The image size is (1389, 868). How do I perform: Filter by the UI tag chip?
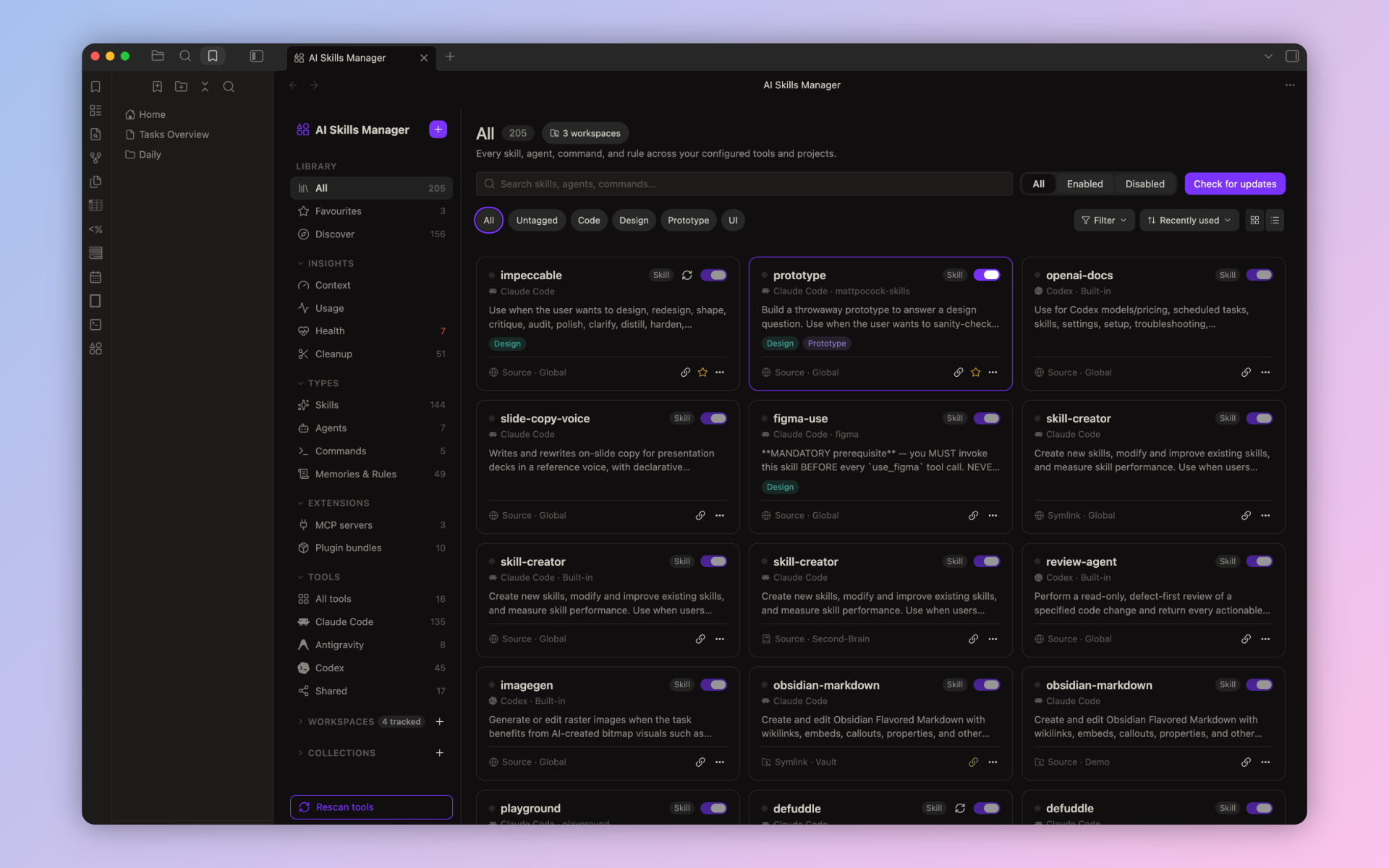(x=733, y=221)
